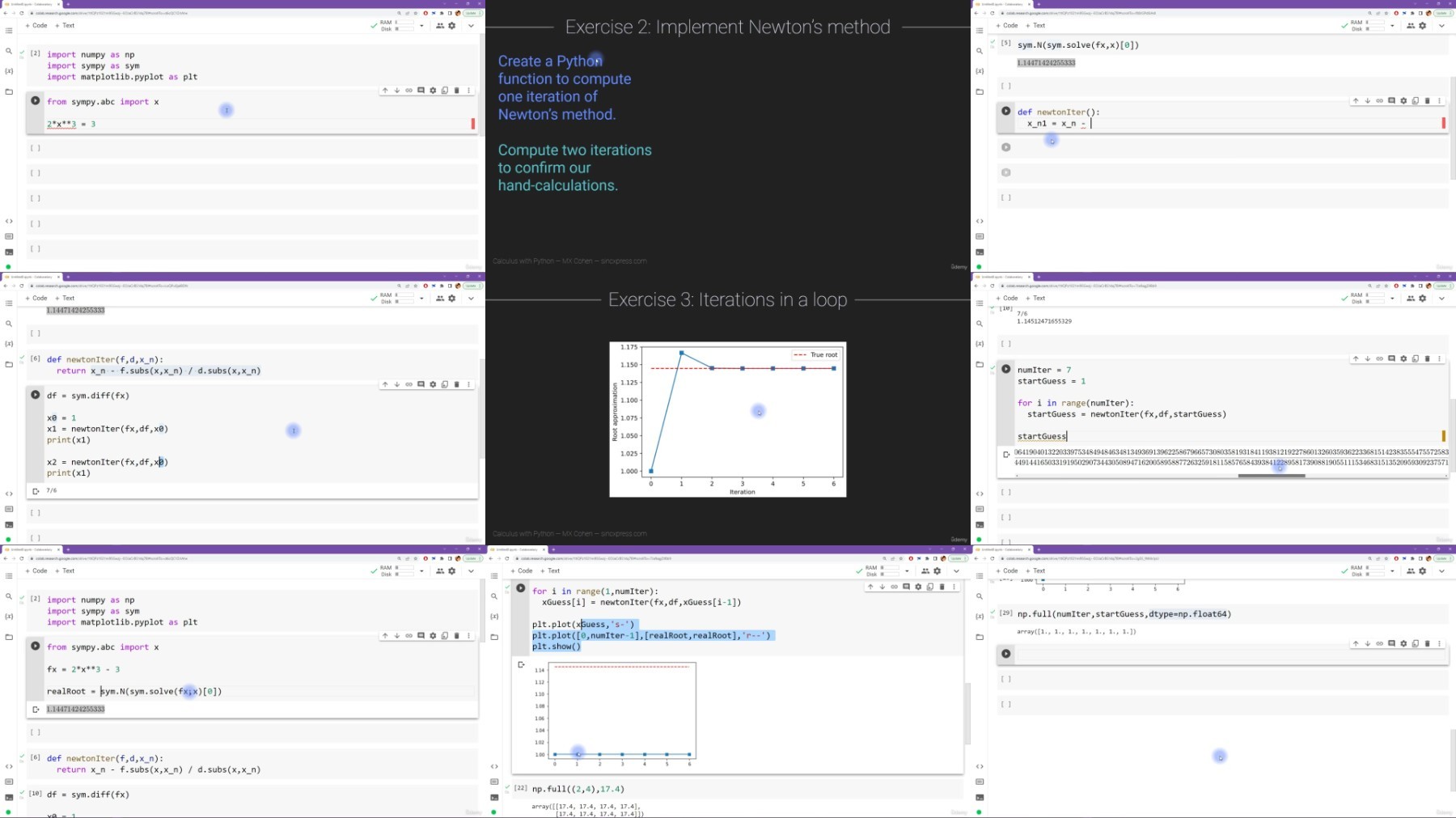This screenshot has height=818, width=1456.
Task: Delete the "numIter = 7" cell
Action: pyautogui.click(x=1428, y=358)
